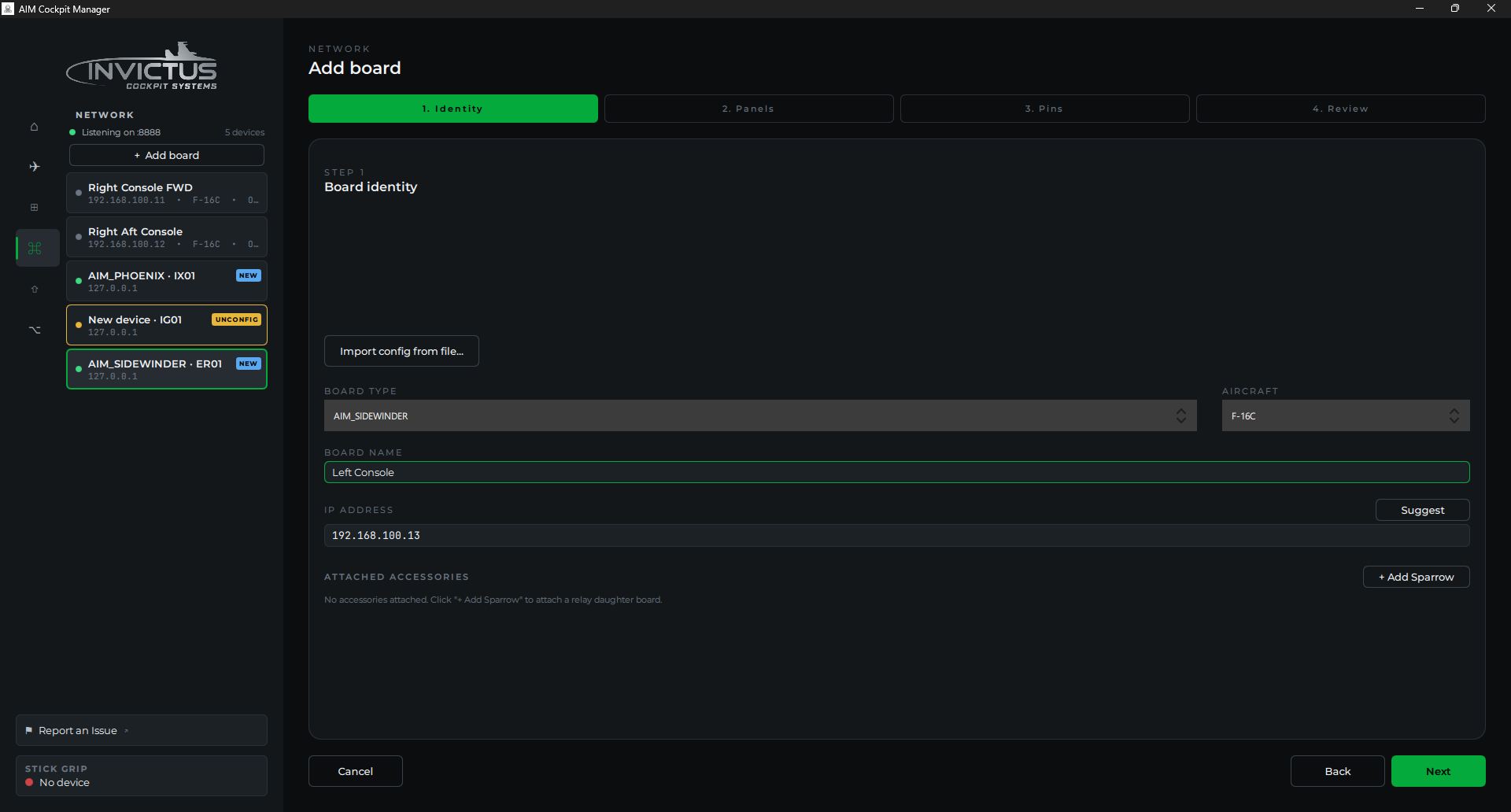Screen dimensions: 1511x812
Task: Select the airplane icon in sidebar
Action: pos(34,167)
